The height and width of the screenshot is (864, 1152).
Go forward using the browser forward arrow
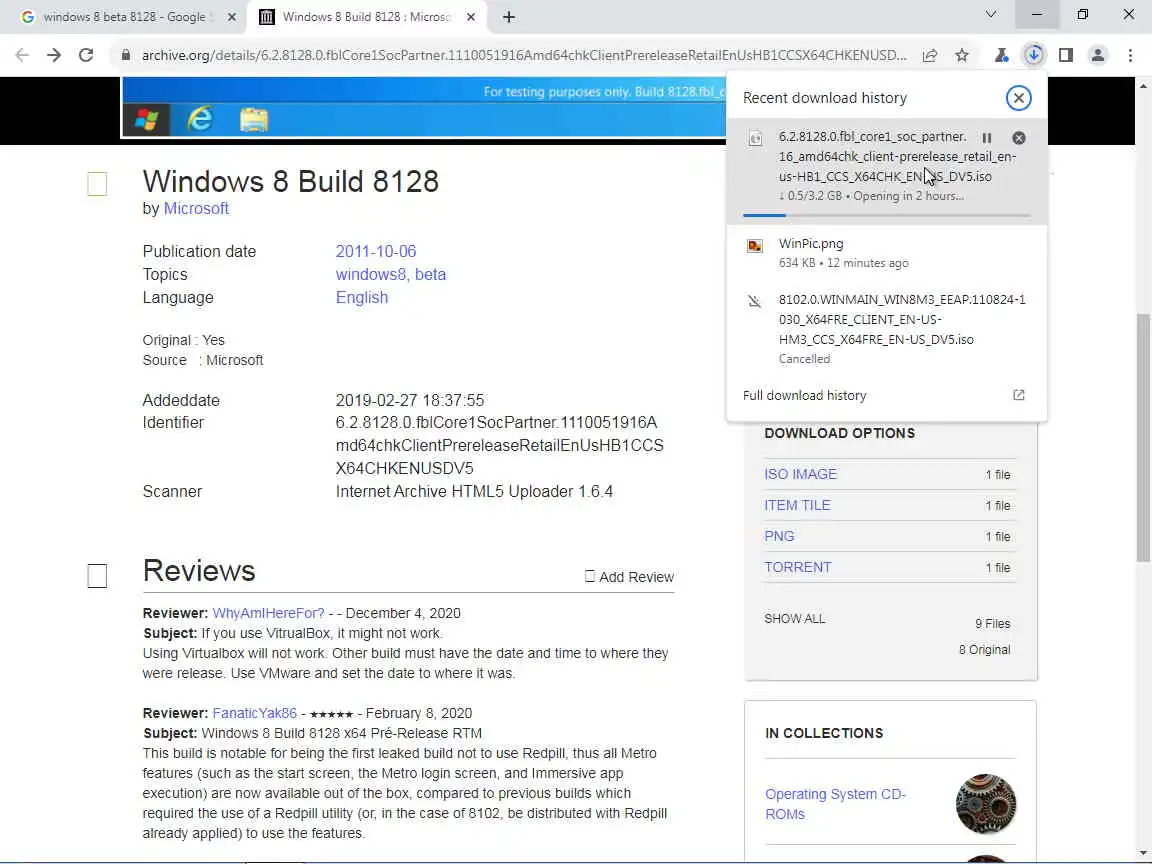[54, 55]
